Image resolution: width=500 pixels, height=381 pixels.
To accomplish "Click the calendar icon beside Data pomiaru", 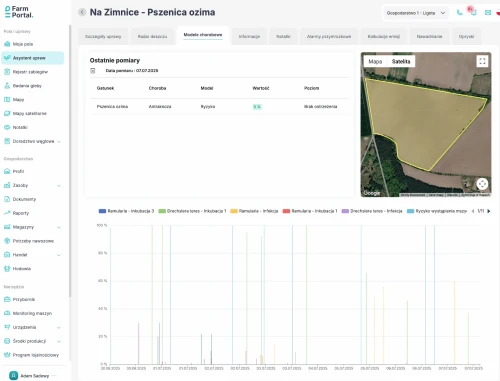I will click(93, 71).
